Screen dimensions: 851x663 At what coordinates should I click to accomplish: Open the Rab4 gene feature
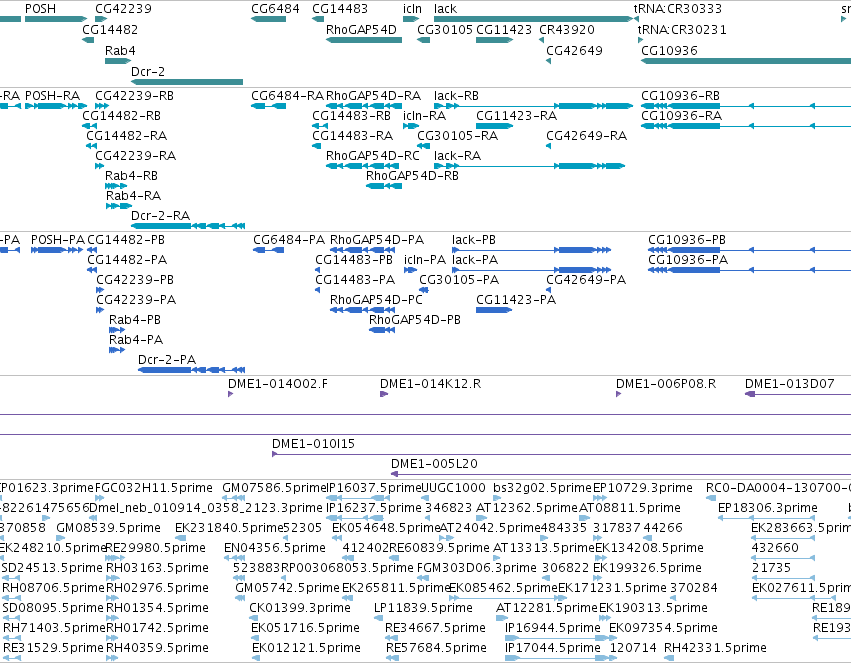pyautogui.click(x=118, y=61)
